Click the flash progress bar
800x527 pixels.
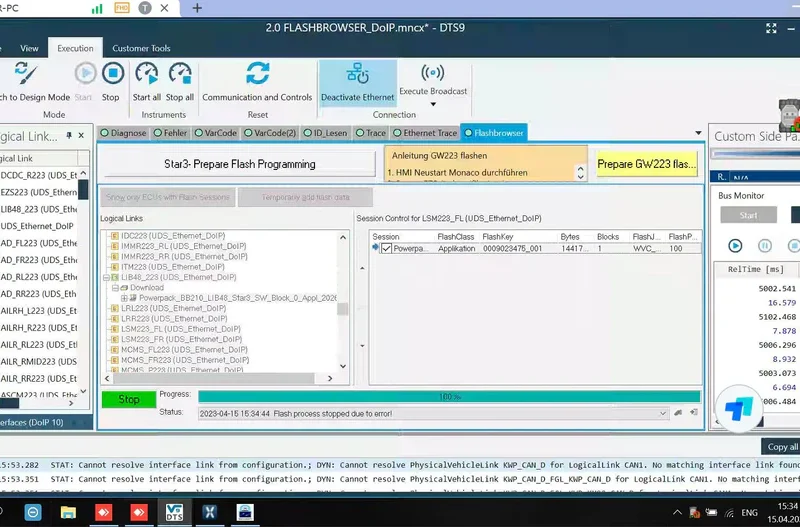(x=434, y=397)
